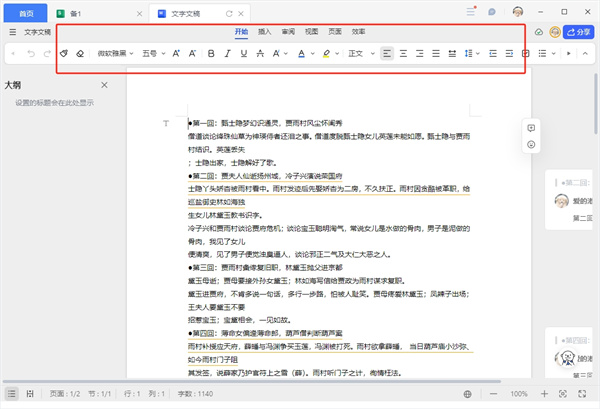Viewport: 600px width, 409px height.
Task: Click the refresh icon on 文字文稿 tab
Action: pyautogui.click(x=229, y=14)
